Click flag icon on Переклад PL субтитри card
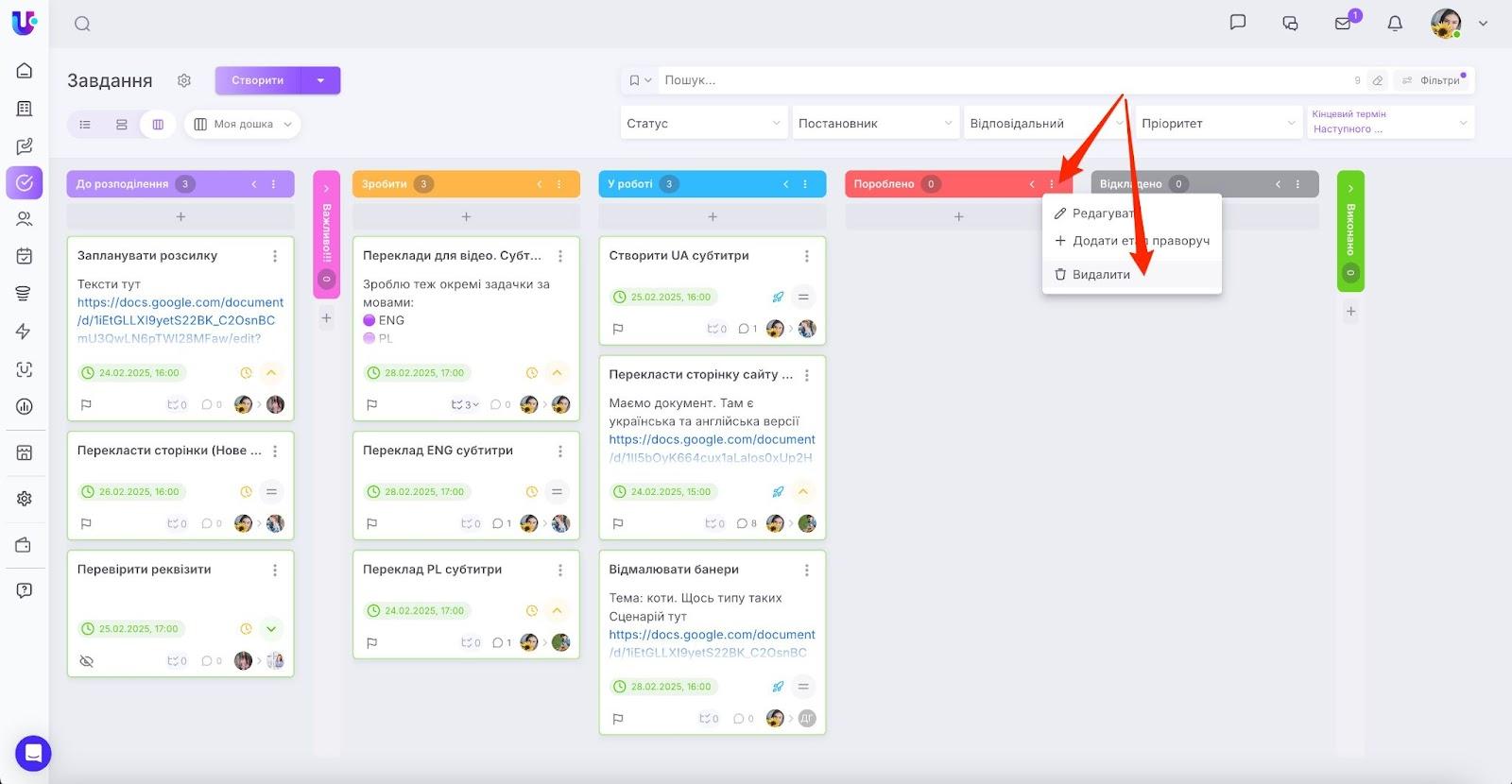 click(x=371, y=643)
